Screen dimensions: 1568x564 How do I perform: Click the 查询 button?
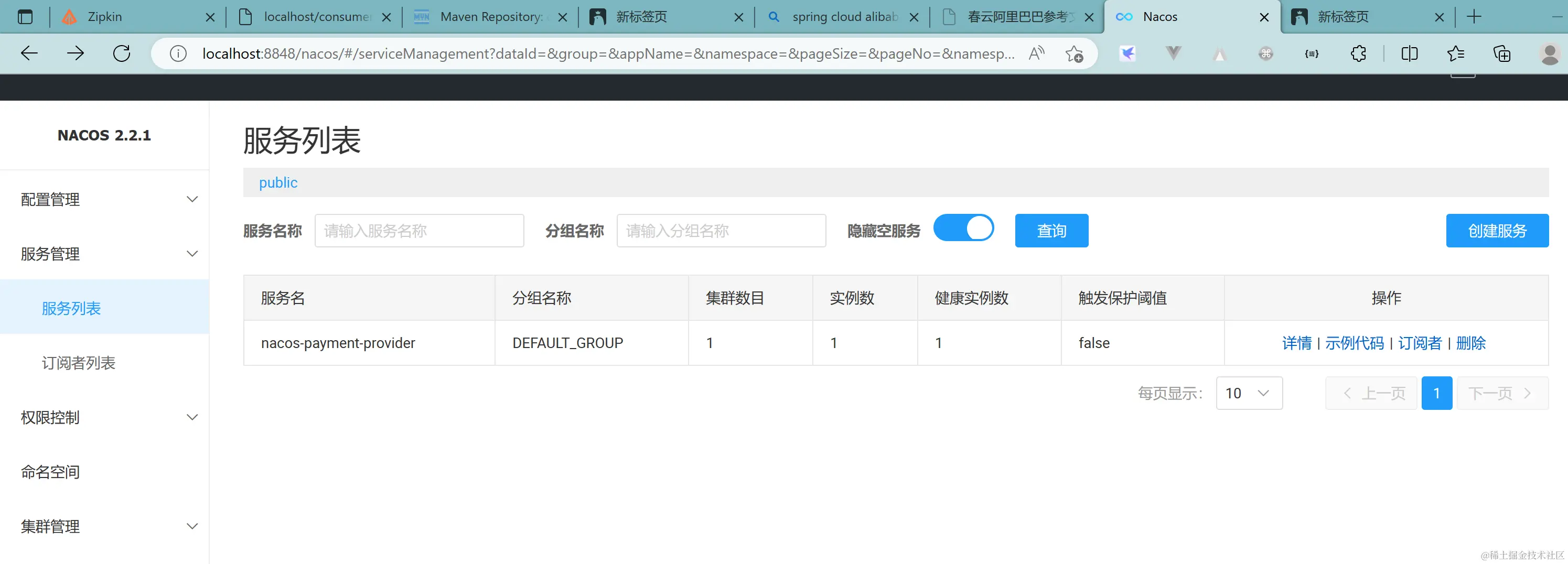point(1051,231)
